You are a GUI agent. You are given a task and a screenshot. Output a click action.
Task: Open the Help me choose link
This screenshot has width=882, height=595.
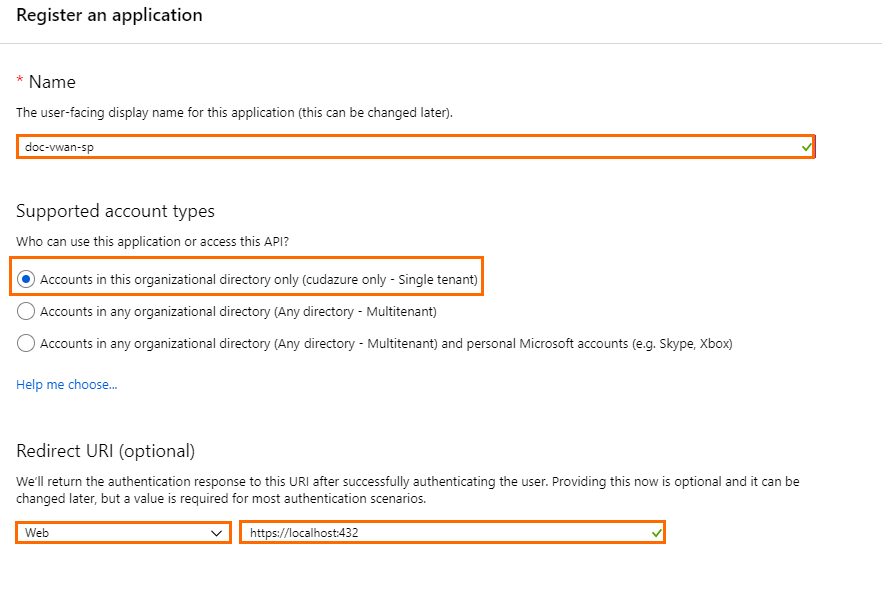[x=66, y=385]
